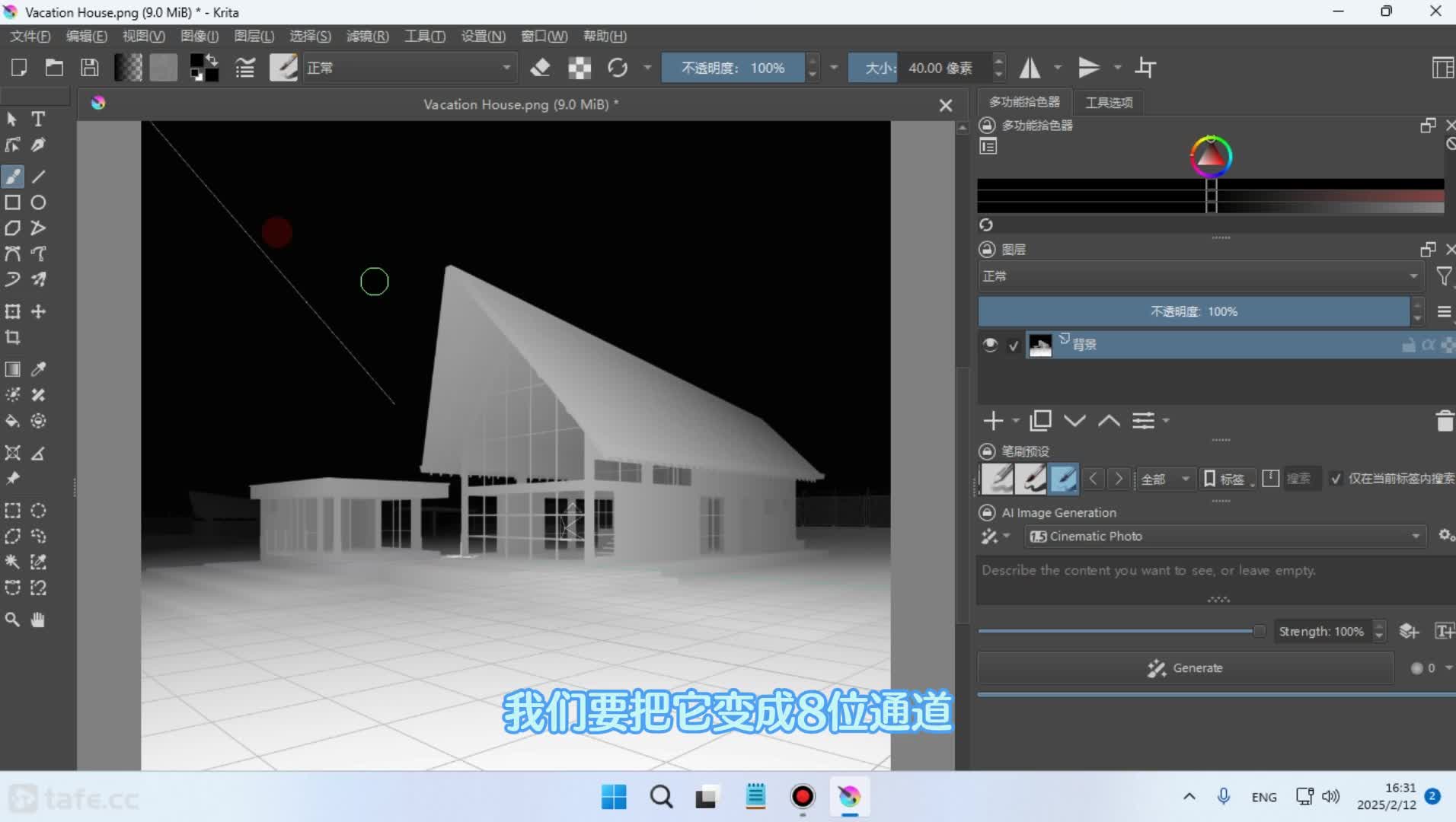Select the Crop tool
Screen dimensions: 1456x822
click(x=13, y=337)
